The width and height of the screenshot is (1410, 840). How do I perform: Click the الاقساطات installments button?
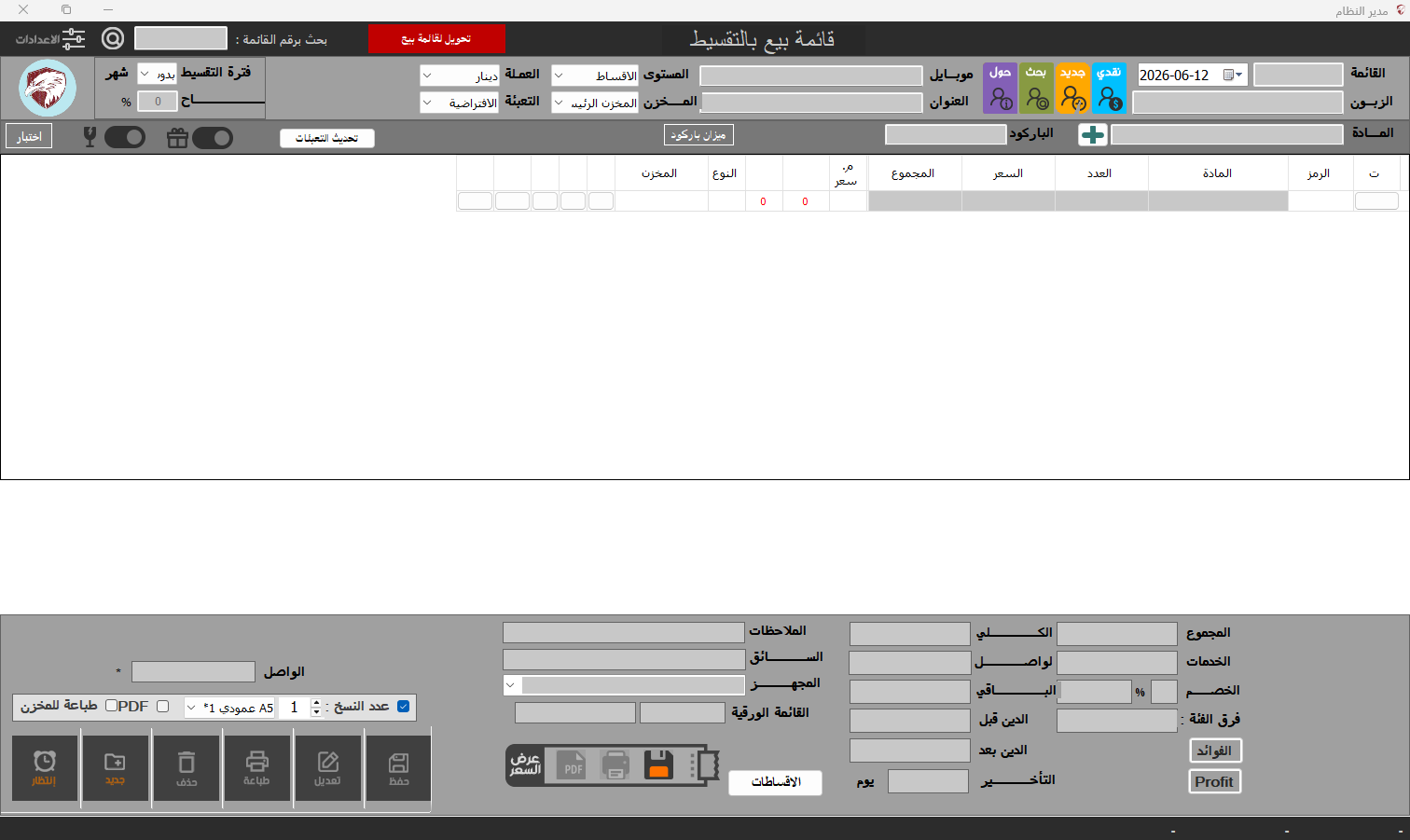[x=775, y=782]
